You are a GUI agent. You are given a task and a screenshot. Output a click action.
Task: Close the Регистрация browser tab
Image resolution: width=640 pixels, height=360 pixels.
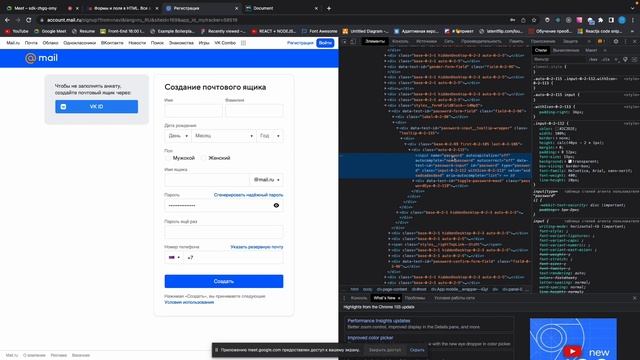click(236, 8)
